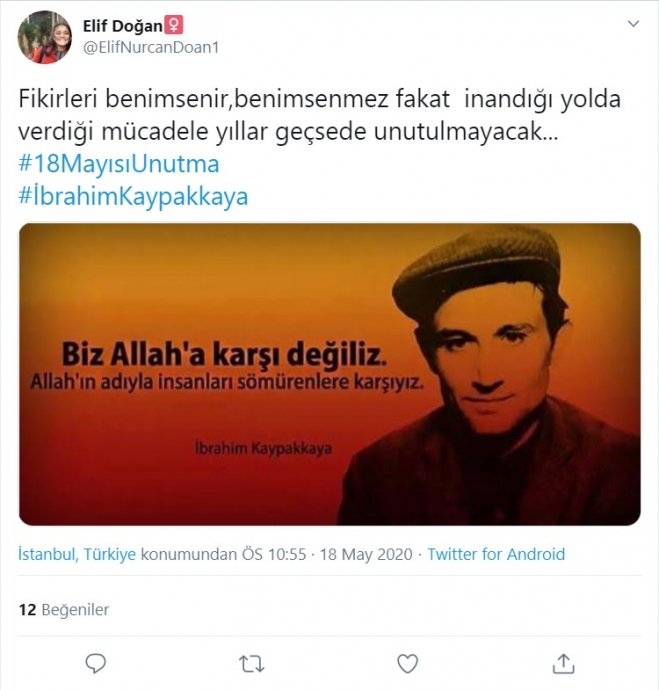This screenshot has width=659, height=690.
Task: Click the 'İbrahim Kaypakkaya' caption in the image
Action: pos(263,448)
